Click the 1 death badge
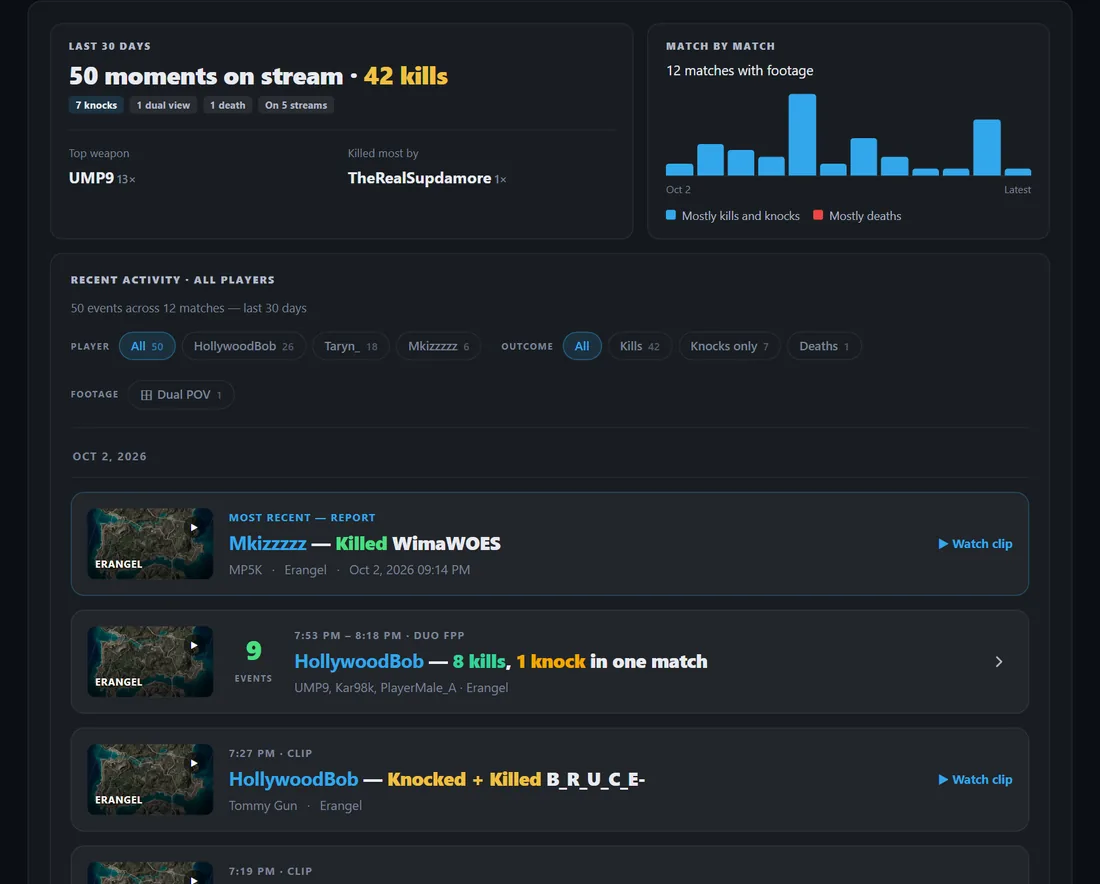The width and height of the screenshot is (1100, 884). pos(227,105)
